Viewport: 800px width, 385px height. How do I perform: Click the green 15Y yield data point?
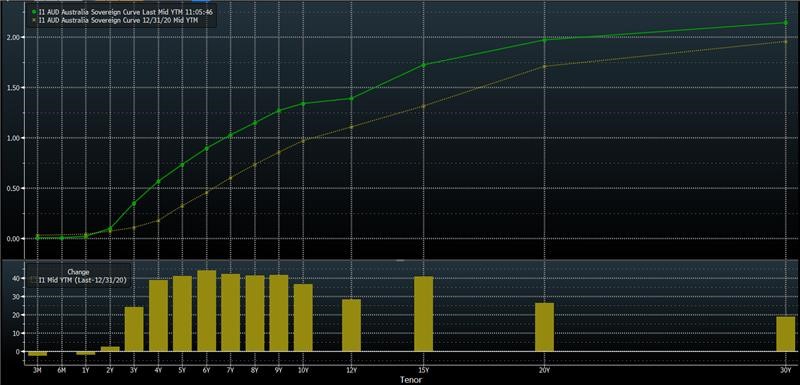pos(423,65)
